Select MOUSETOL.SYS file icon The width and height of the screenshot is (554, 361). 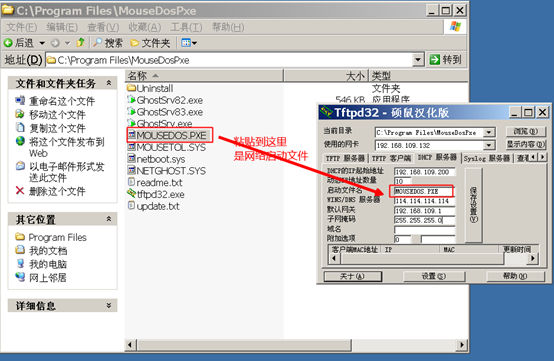(132, 147)
